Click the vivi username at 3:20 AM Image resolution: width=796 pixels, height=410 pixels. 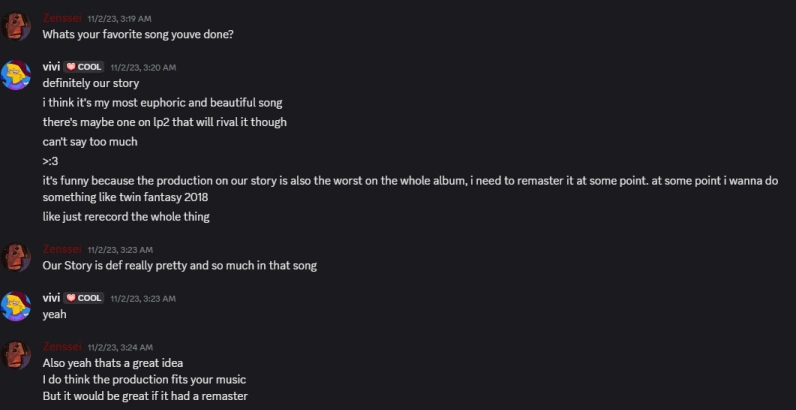pyautogui.click(x=51, y=67)
